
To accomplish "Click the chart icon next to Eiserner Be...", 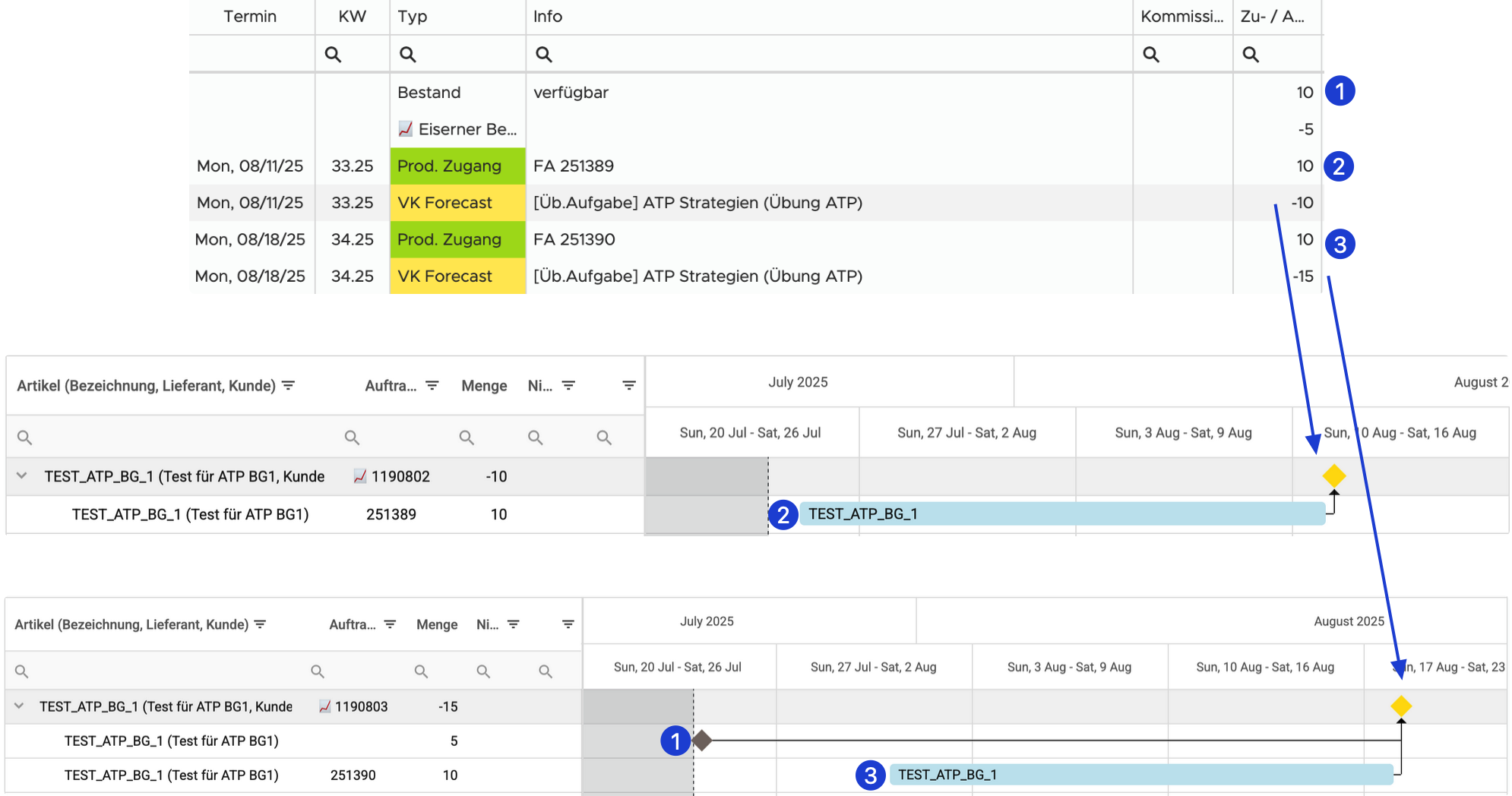I will 406,129.
